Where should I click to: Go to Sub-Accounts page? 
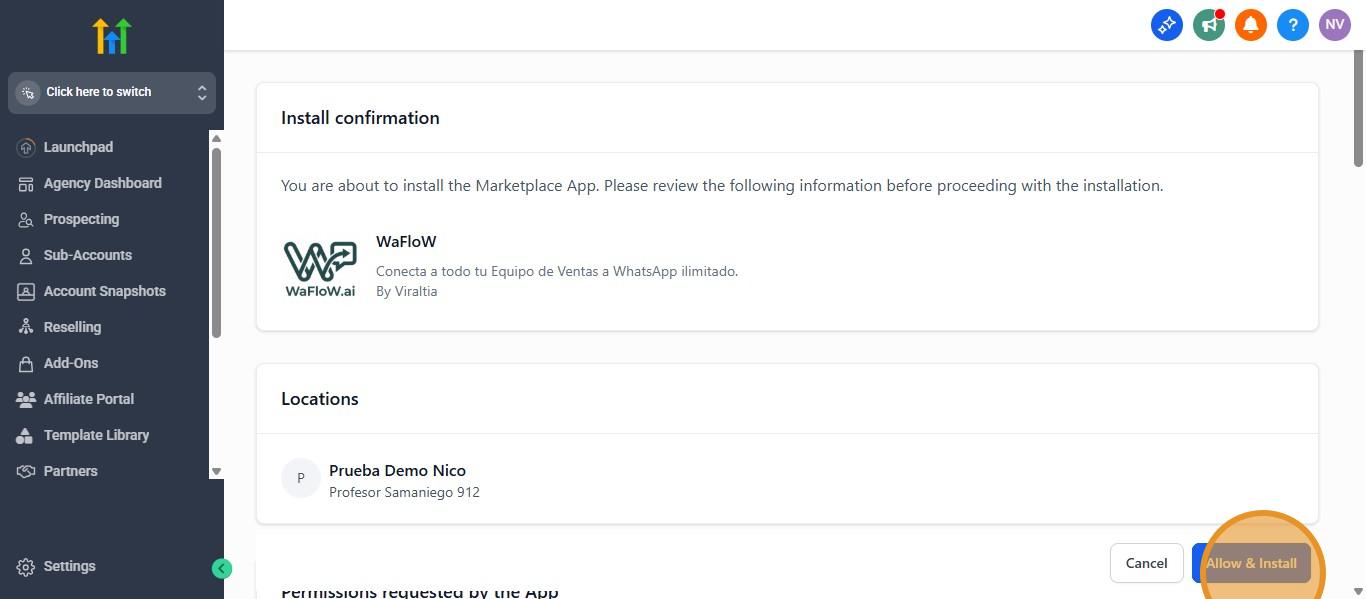tap(87, 255)
